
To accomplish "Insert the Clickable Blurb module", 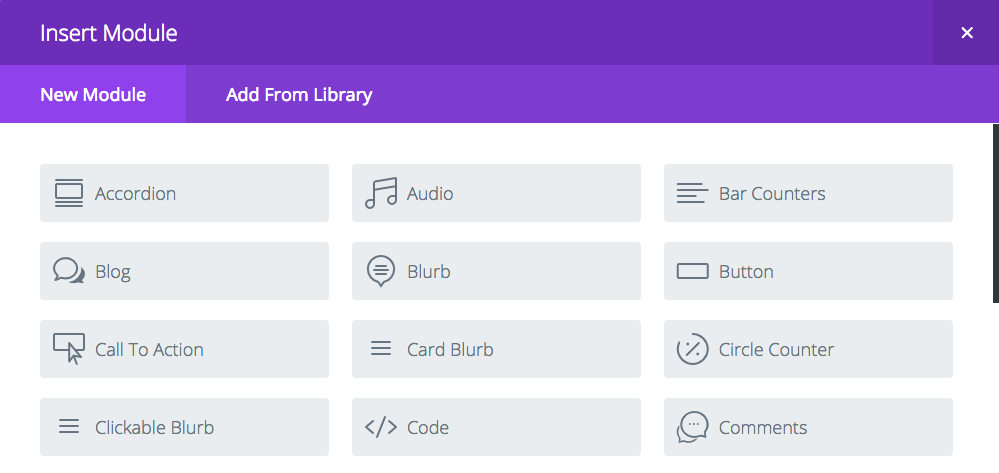I will tap(185, 427).
